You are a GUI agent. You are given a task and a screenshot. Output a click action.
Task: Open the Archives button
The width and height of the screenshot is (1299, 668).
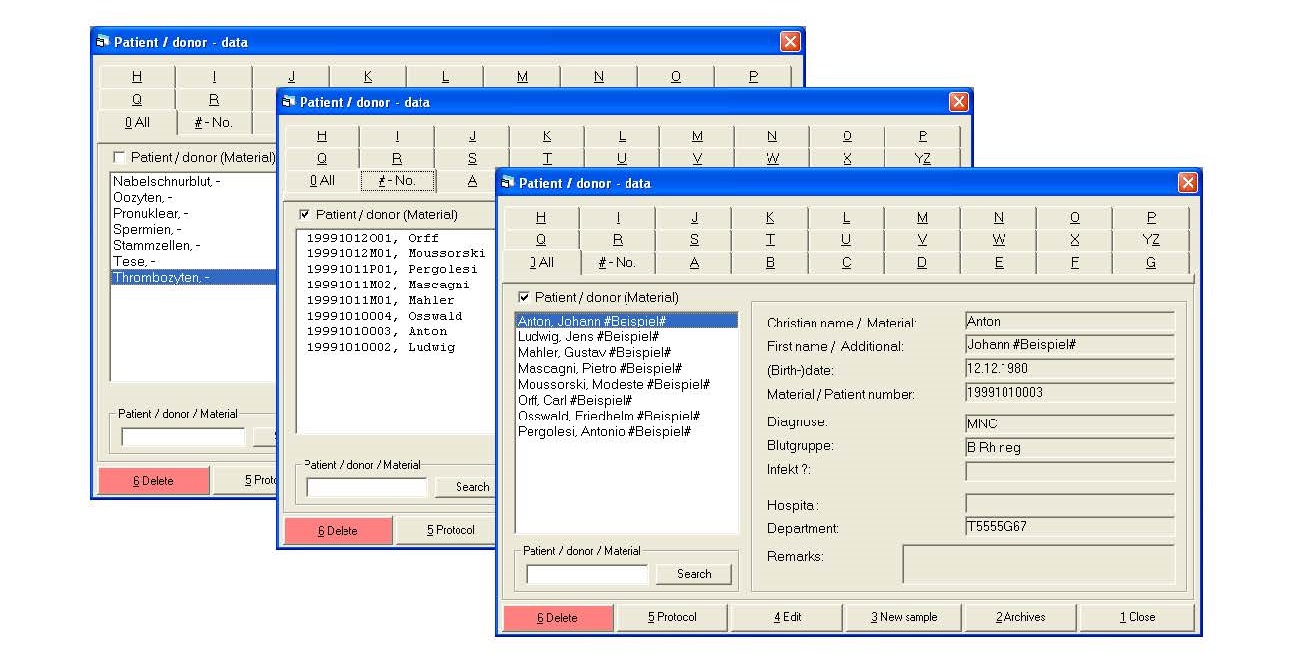(x=1020, y=617)
